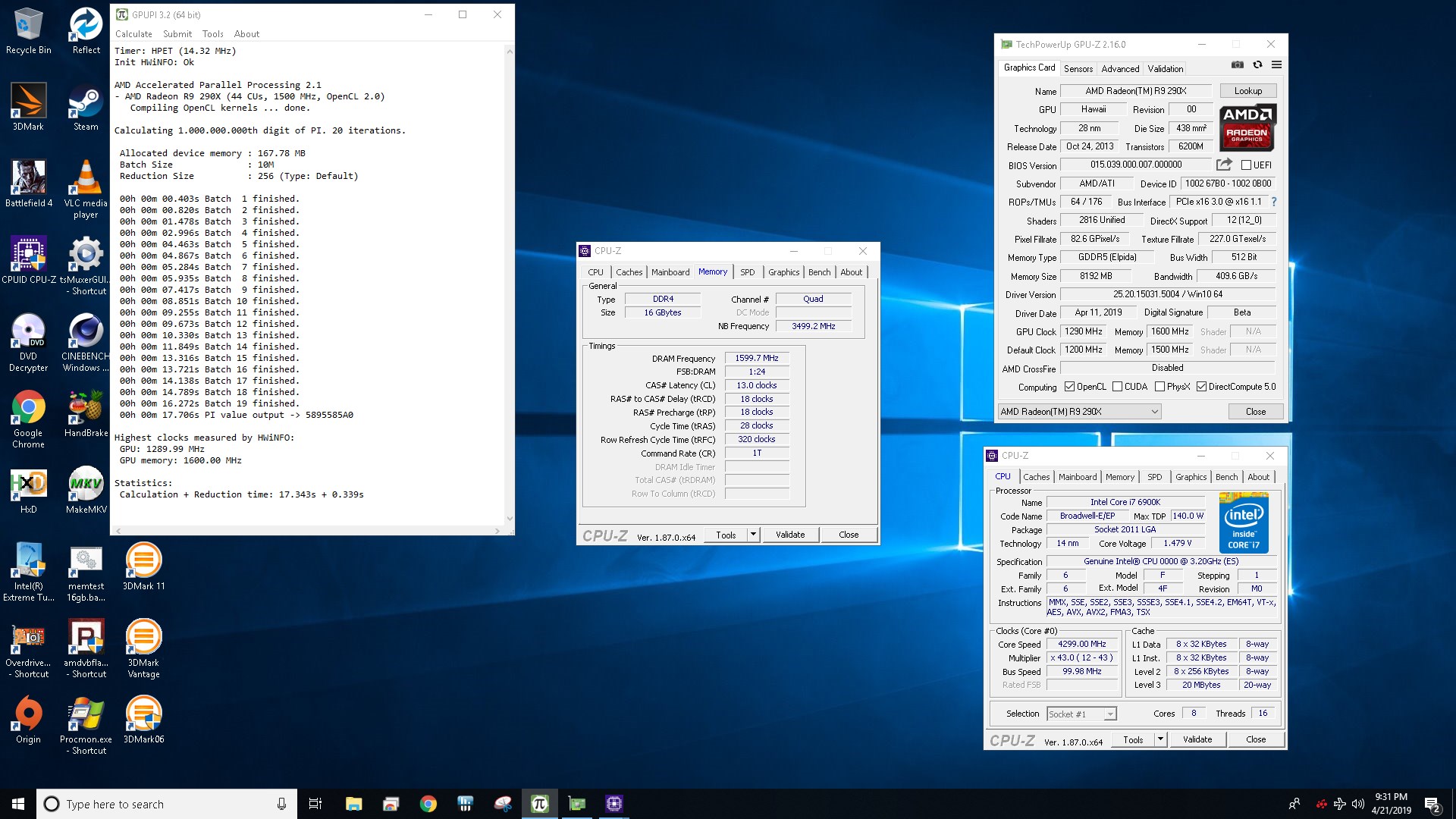This screenshot has height=819, width=1456.
Task: Click BIOS version share/export icon
Action: pos(1224,165)
